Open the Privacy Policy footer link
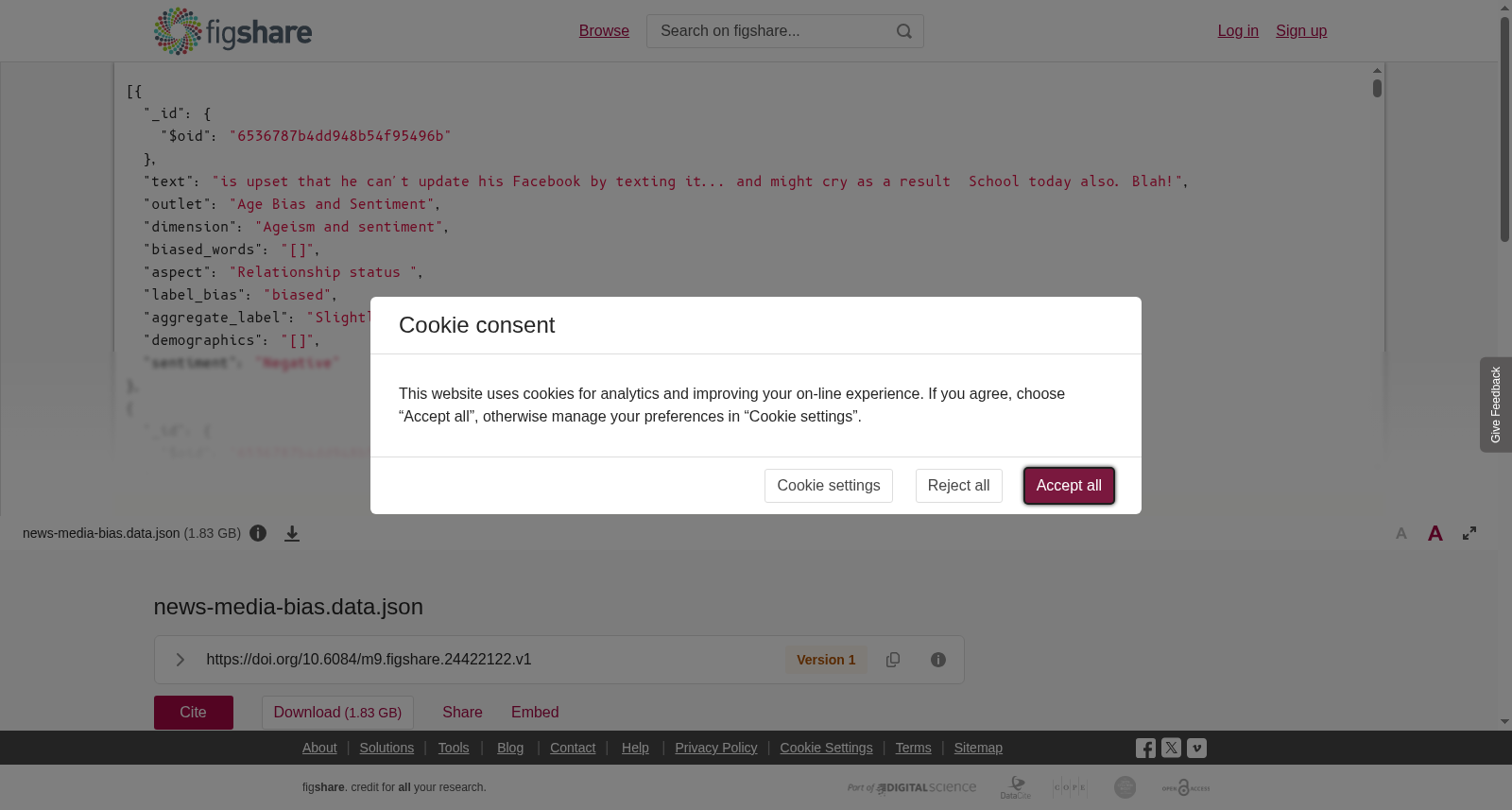Image resolution: width=1512 pixels, height=810 pixels. (x=716, y=748)
